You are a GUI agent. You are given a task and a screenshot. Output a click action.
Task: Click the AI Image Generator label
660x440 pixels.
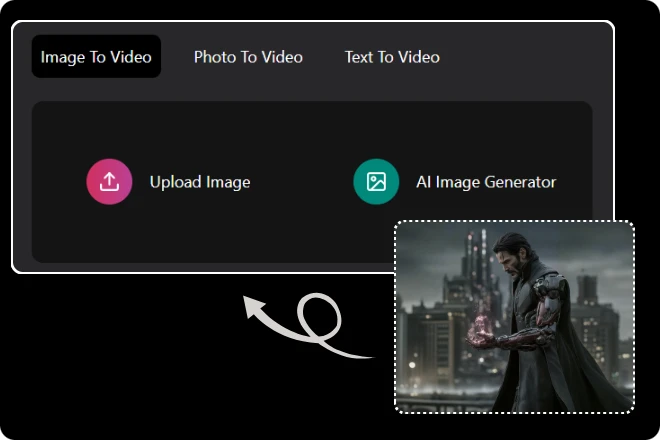click(x=486, y=182)
